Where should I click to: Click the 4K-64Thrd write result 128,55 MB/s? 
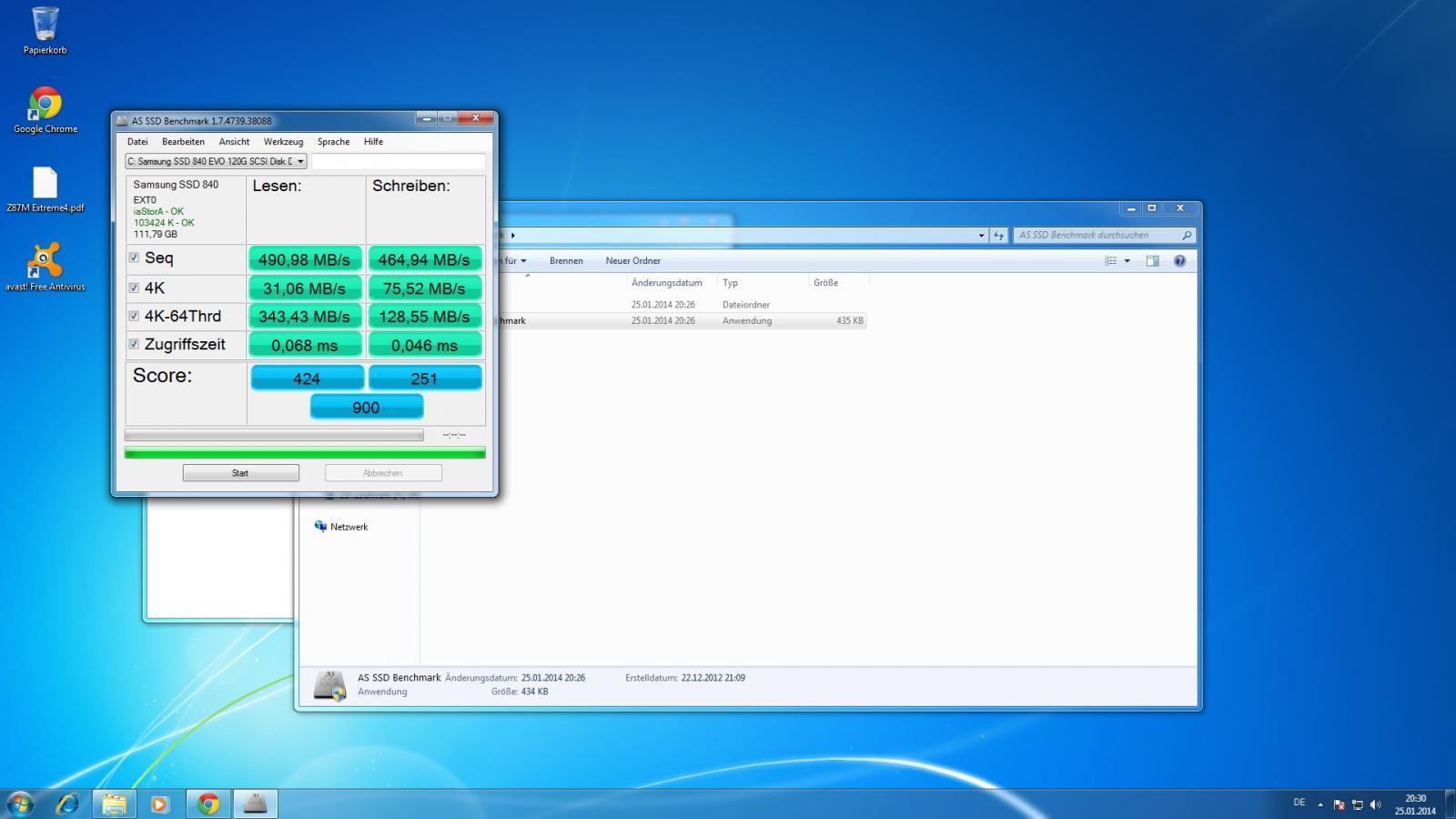tap(424, 317)
